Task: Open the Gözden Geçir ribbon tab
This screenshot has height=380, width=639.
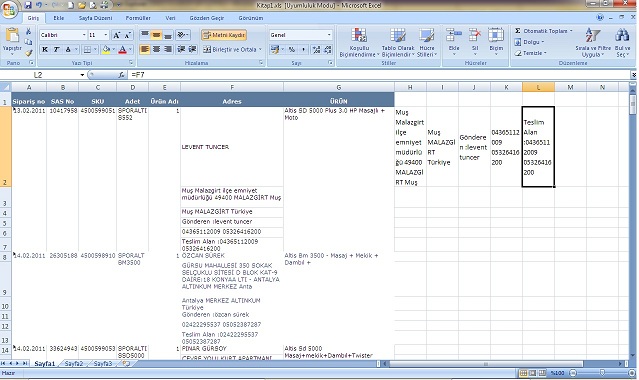Action: 207,18
